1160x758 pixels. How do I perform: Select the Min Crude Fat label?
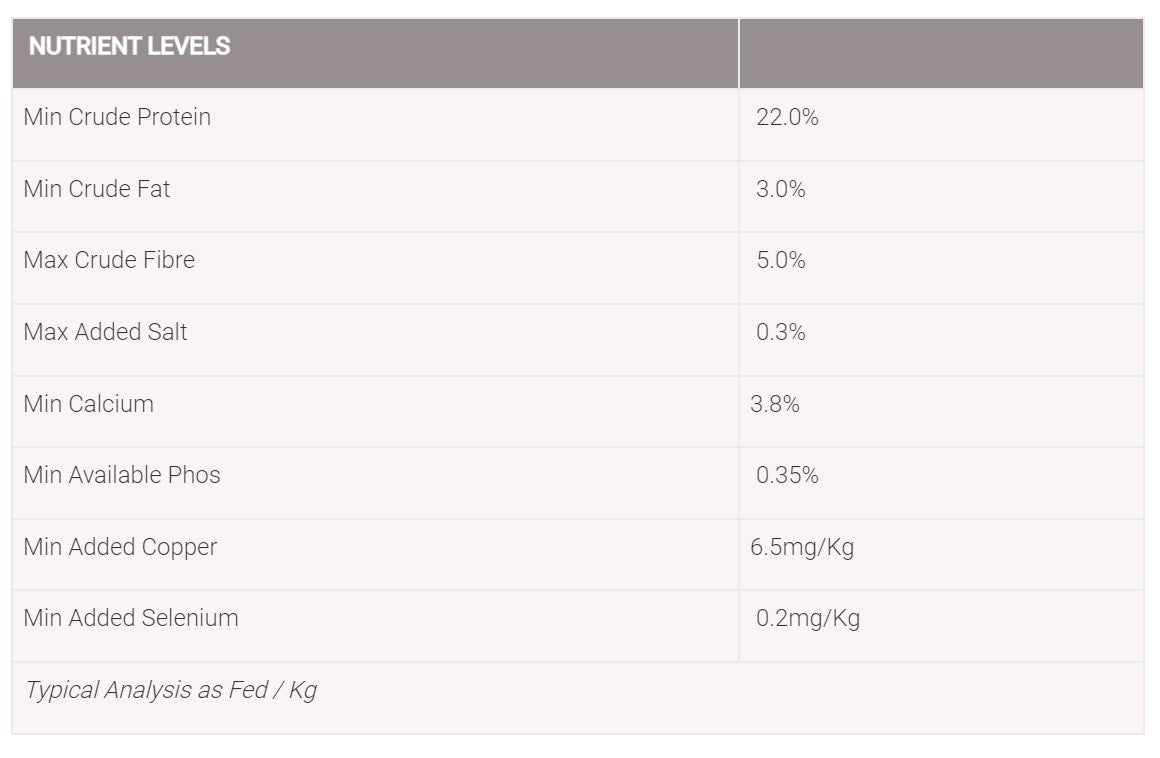click(x=97, y=189)
